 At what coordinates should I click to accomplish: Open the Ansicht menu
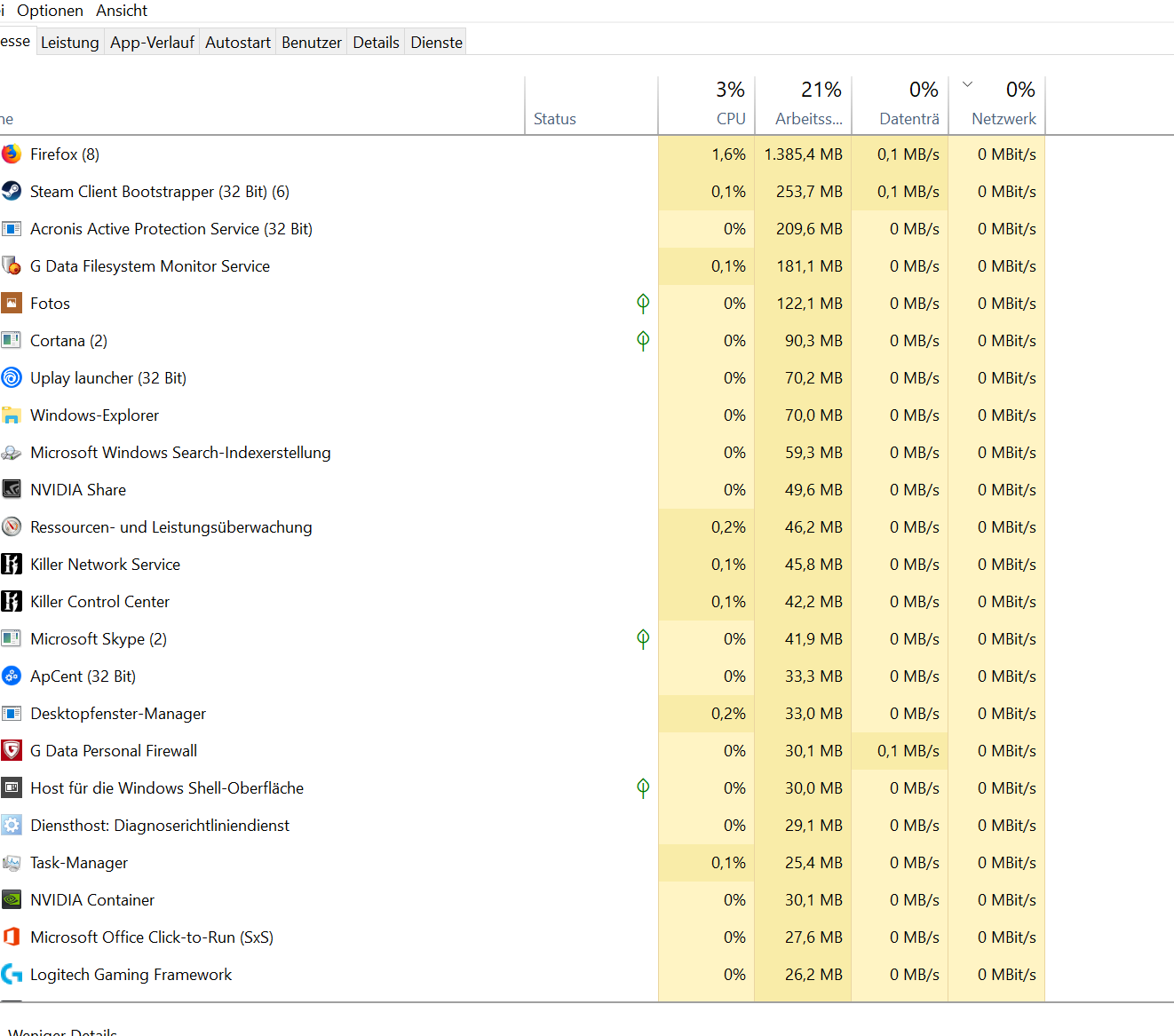point(122,11)
